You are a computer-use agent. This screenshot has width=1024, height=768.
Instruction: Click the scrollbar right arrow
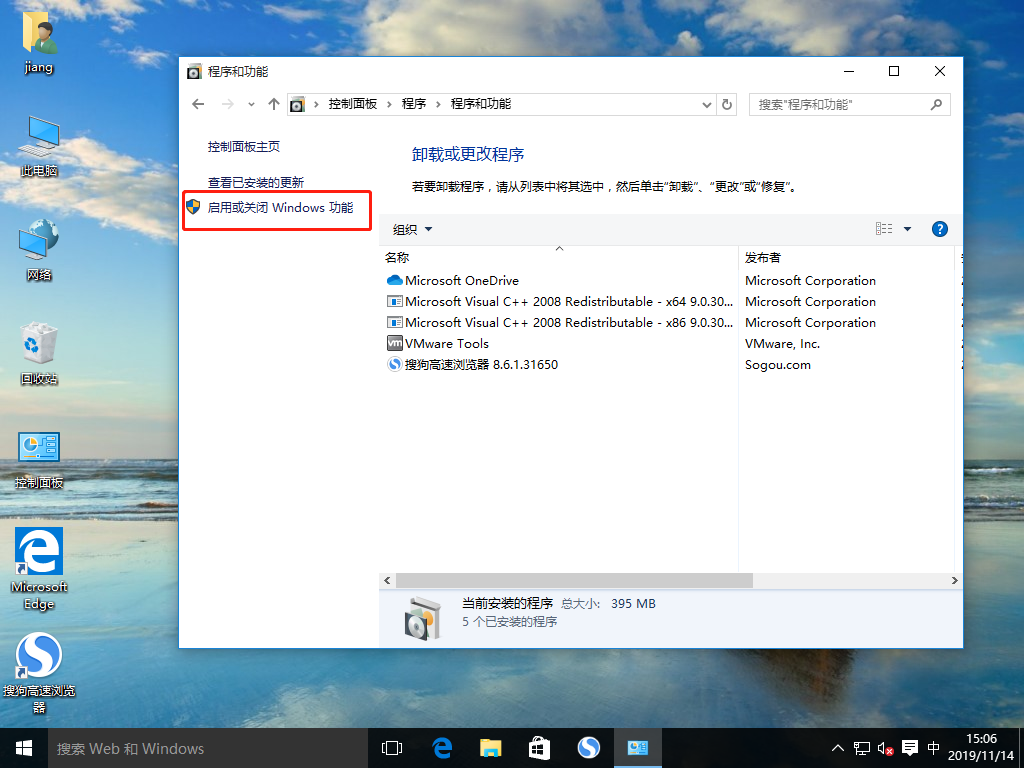coord(955,581)
